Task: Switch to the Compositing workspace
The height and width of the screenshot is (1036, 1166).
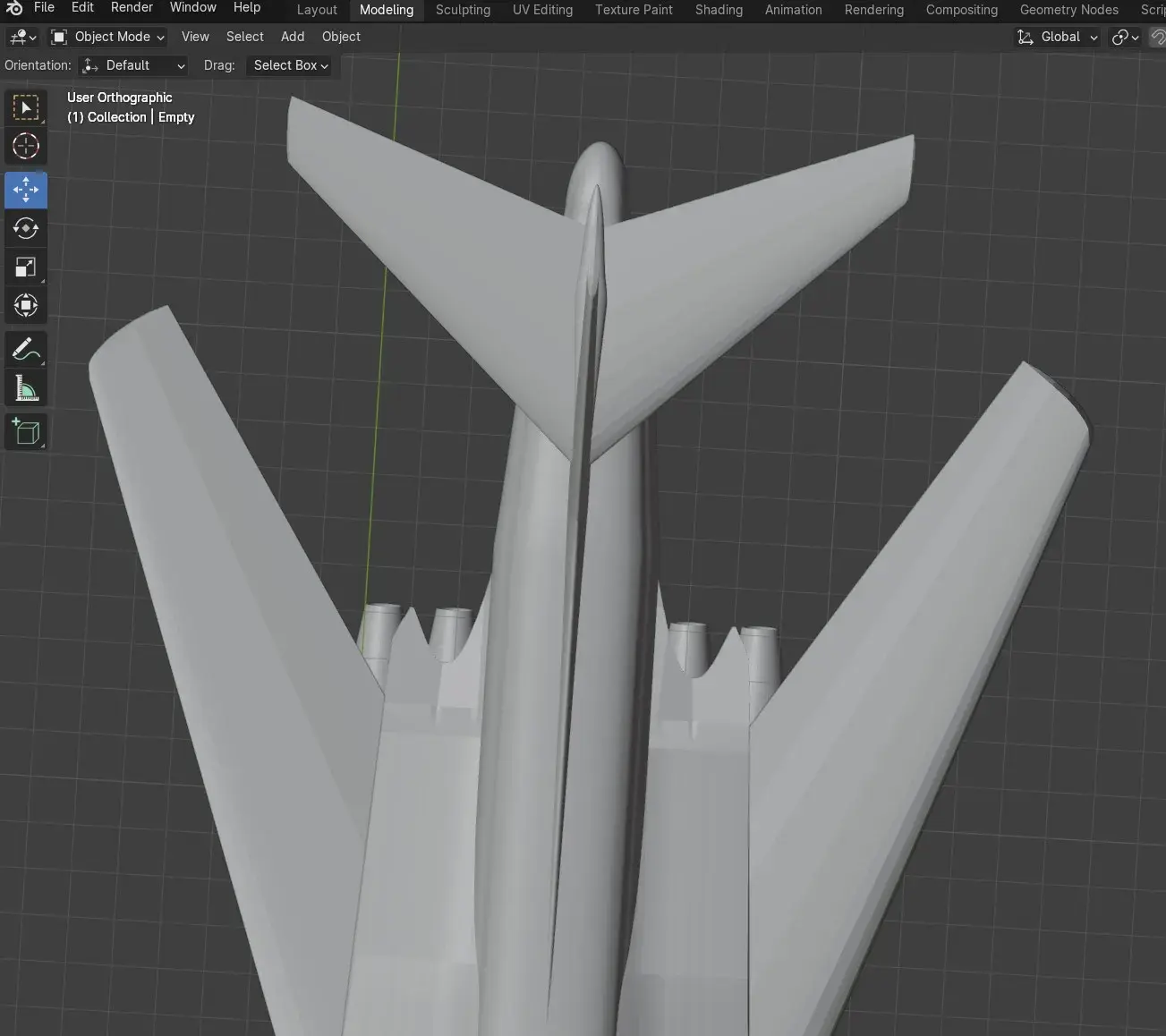Action: click(x=962, y=10)
